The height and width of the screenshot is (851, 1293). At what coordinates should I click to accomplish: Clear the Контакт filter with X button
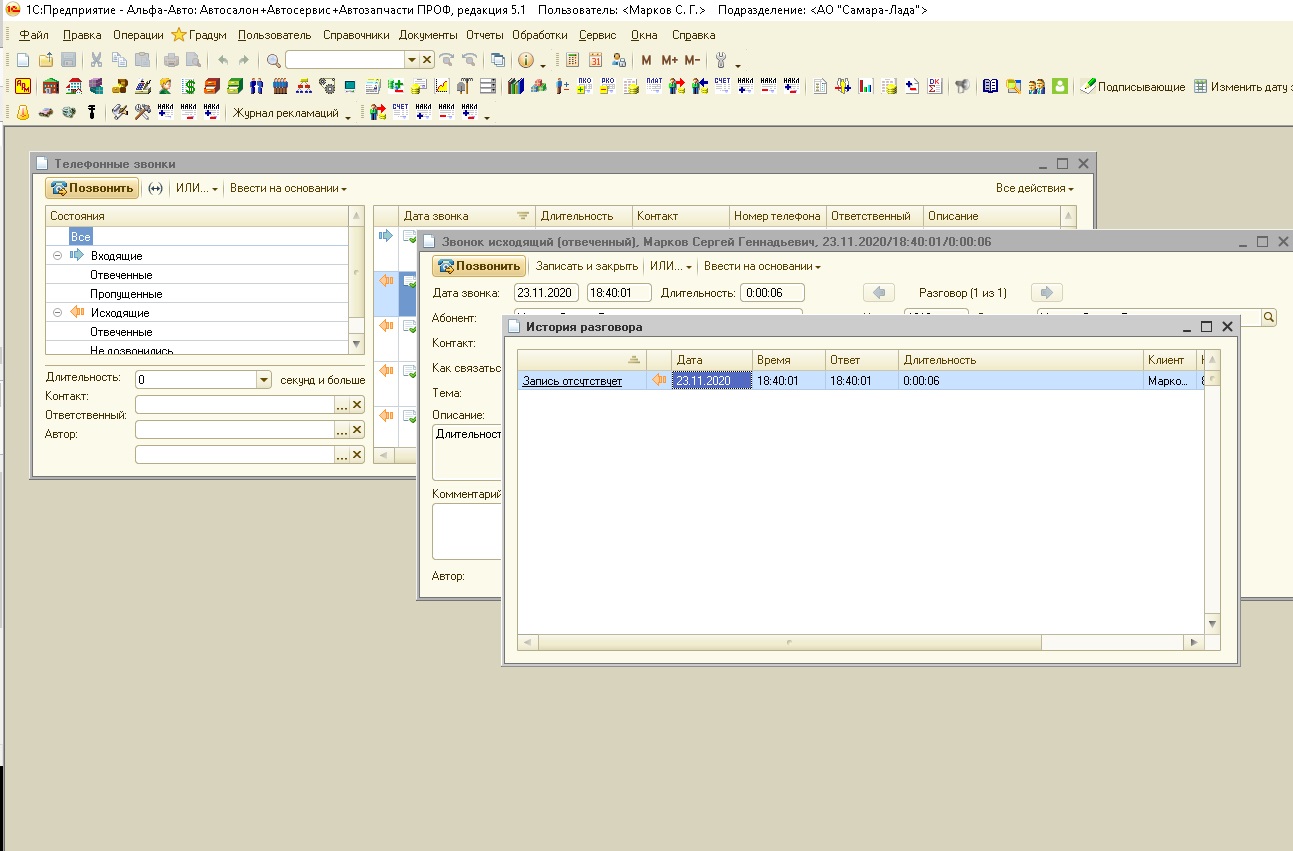(x=357, y=405)
